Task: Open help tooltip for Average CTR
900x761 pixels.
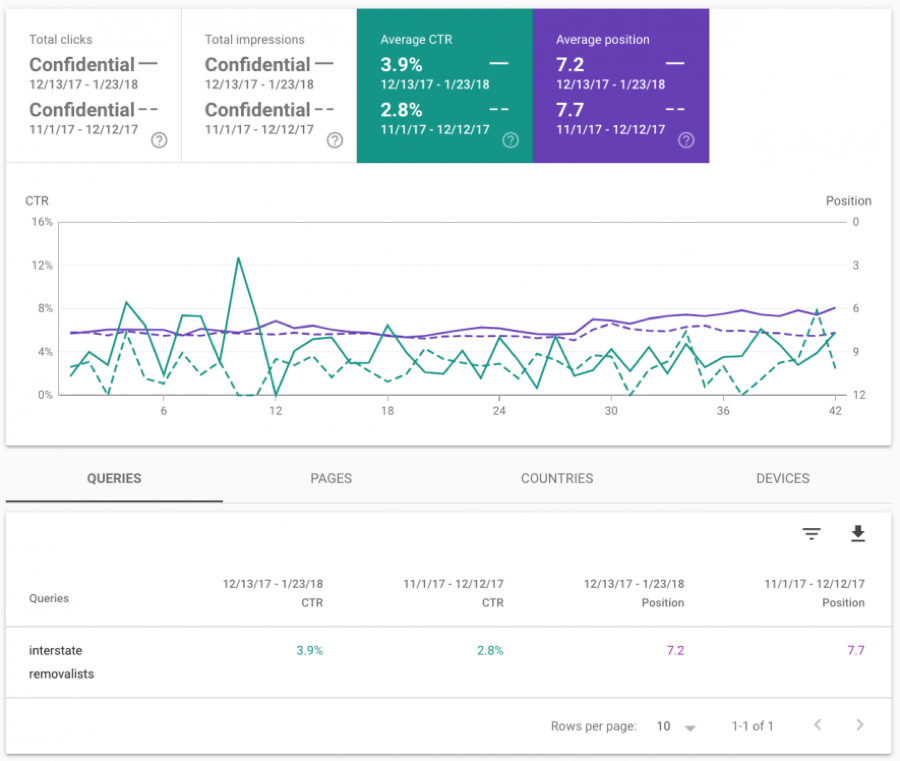Action: point(510,141)
